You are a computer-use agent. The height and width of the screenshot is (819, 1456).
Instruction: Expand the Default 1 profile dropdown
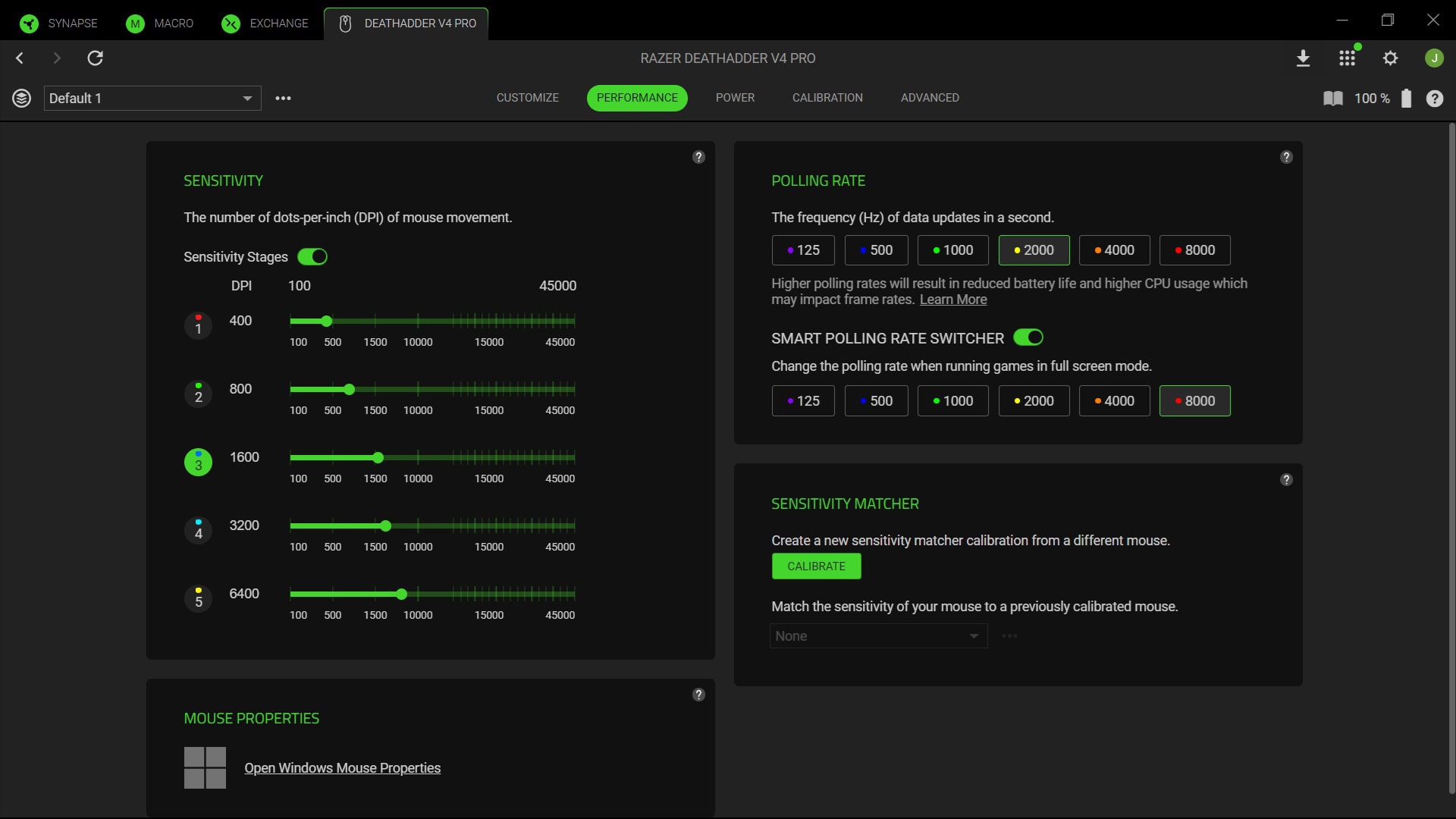(x=152, y=98)
